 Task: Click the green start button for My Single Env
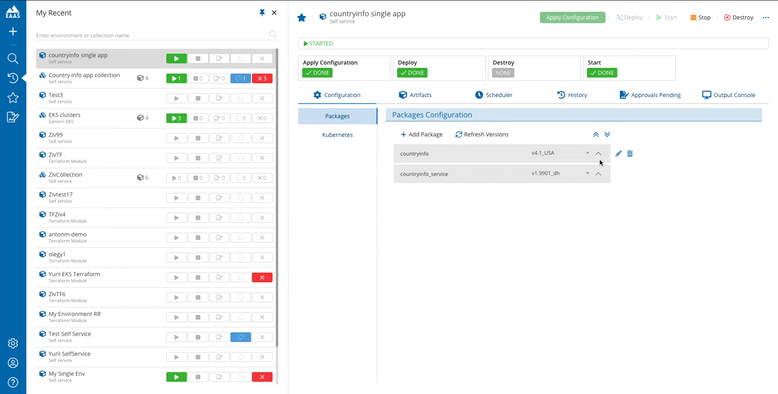(x=176, y=377)
